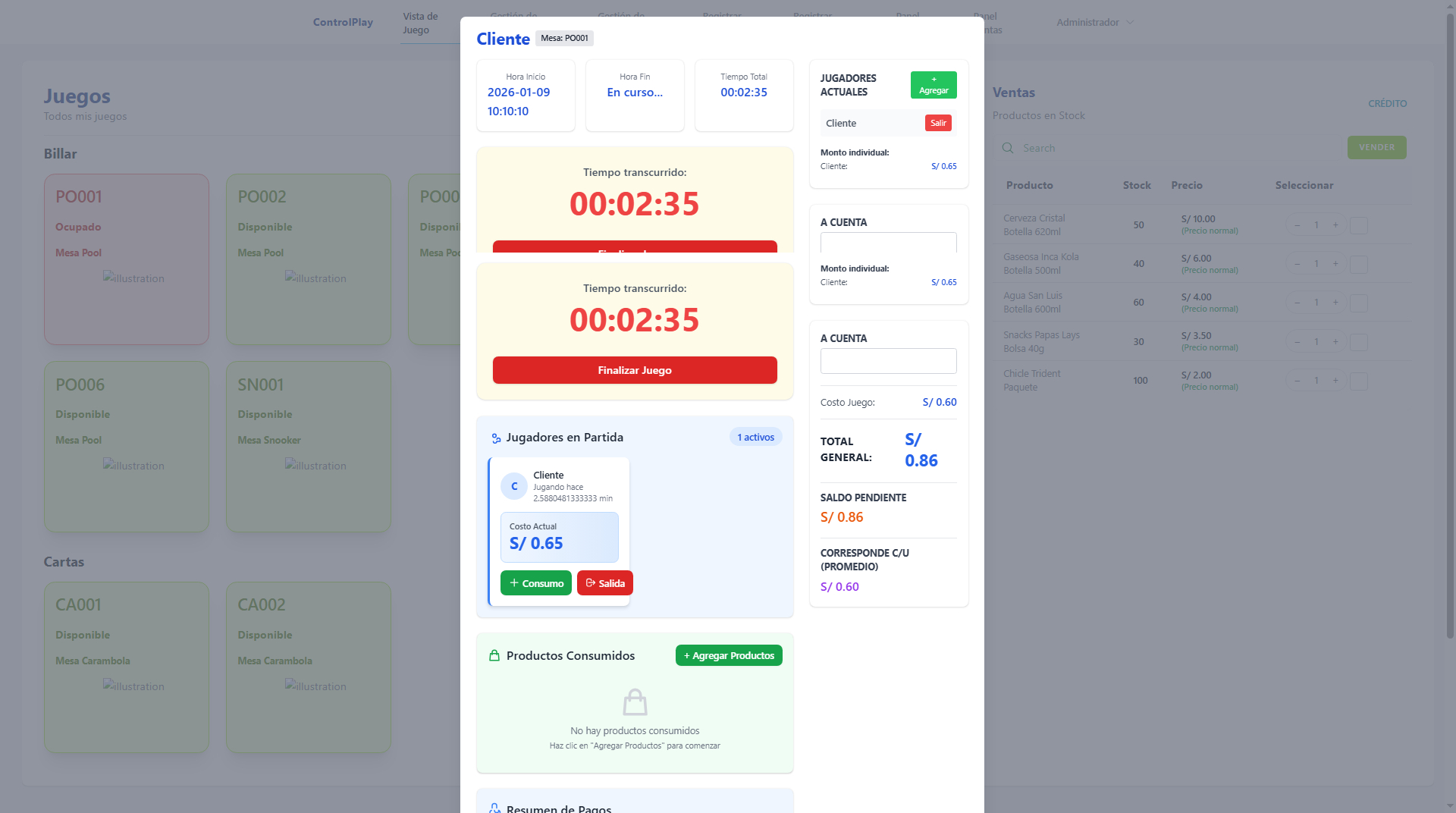1456x813 pixels.
Task: Open the Administrador dropdown menu
Action: (x=1094, y=23)
